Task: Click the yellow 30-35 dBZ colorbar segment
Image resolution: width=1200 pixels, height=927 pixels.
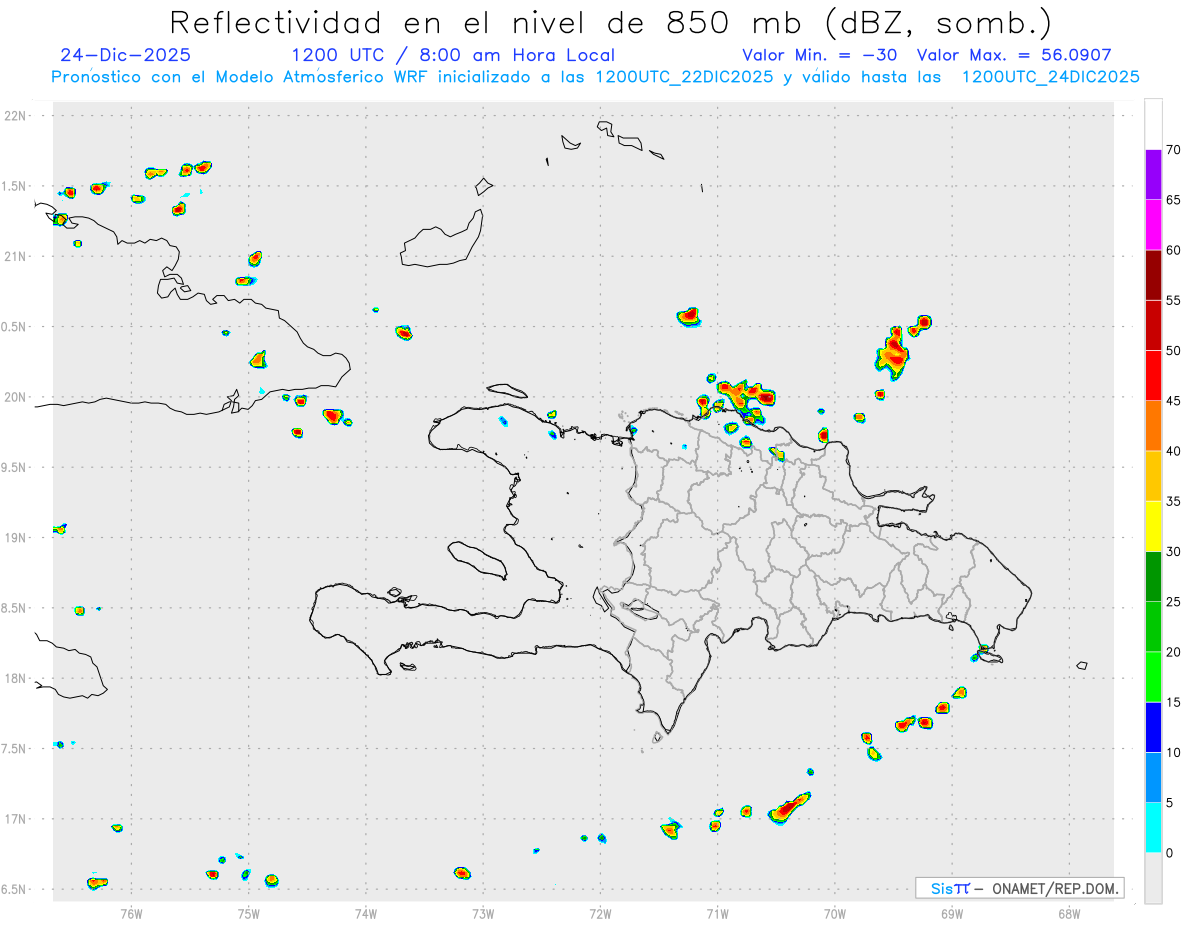Action: 1153,526
